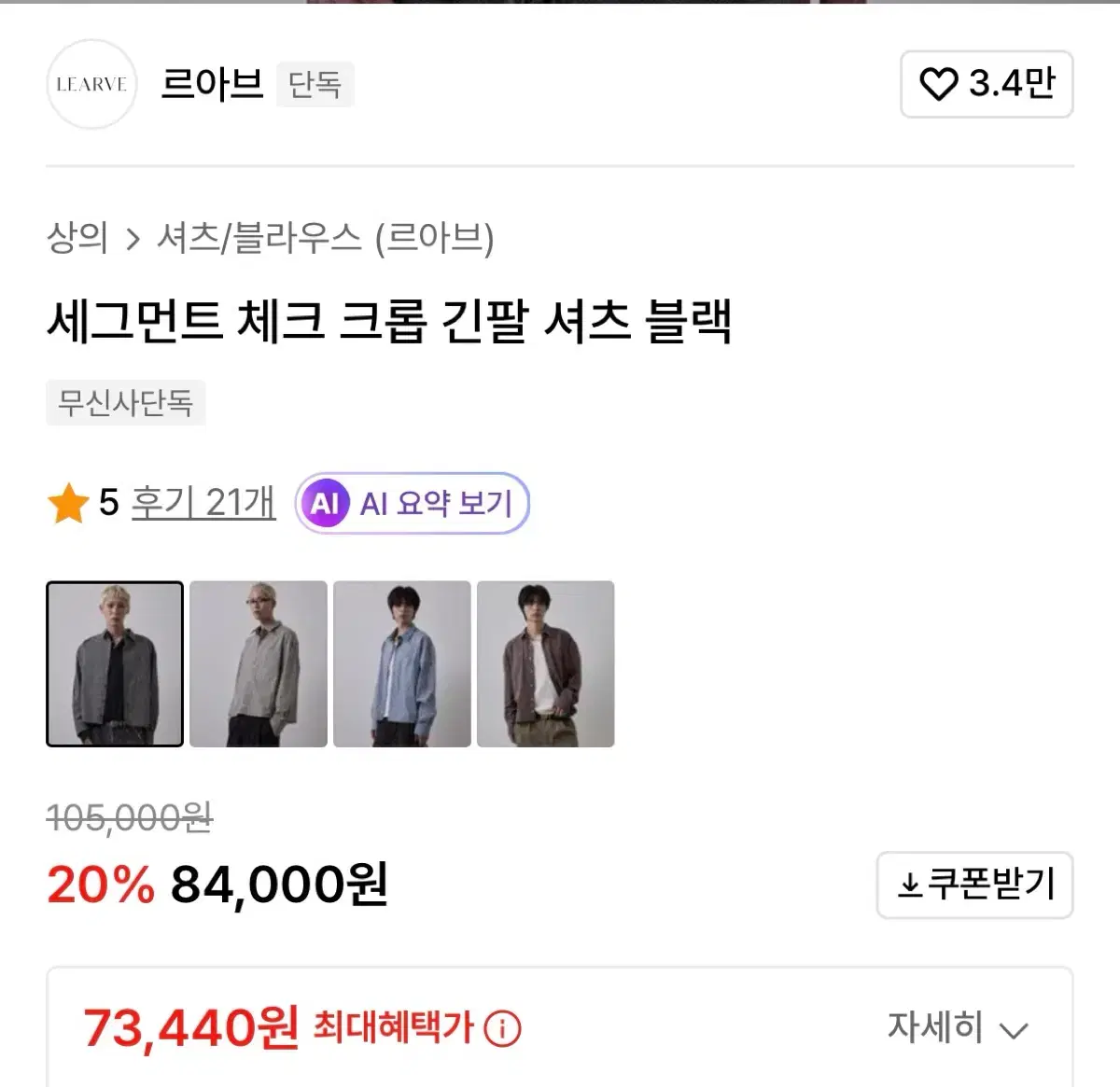Click the 최대혜택가 info icon
The height and width of the screenshot is (1087, 1120).
tap(503, 1028)
